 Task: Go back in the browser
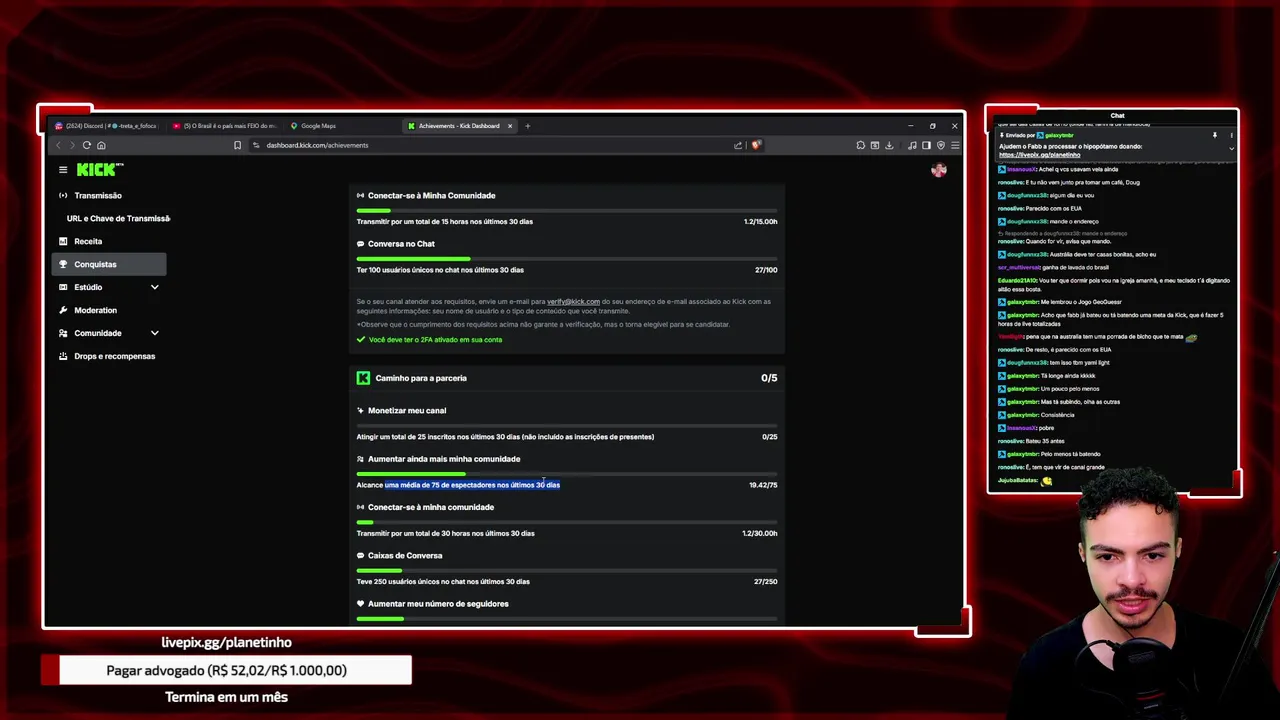point(58,145)
